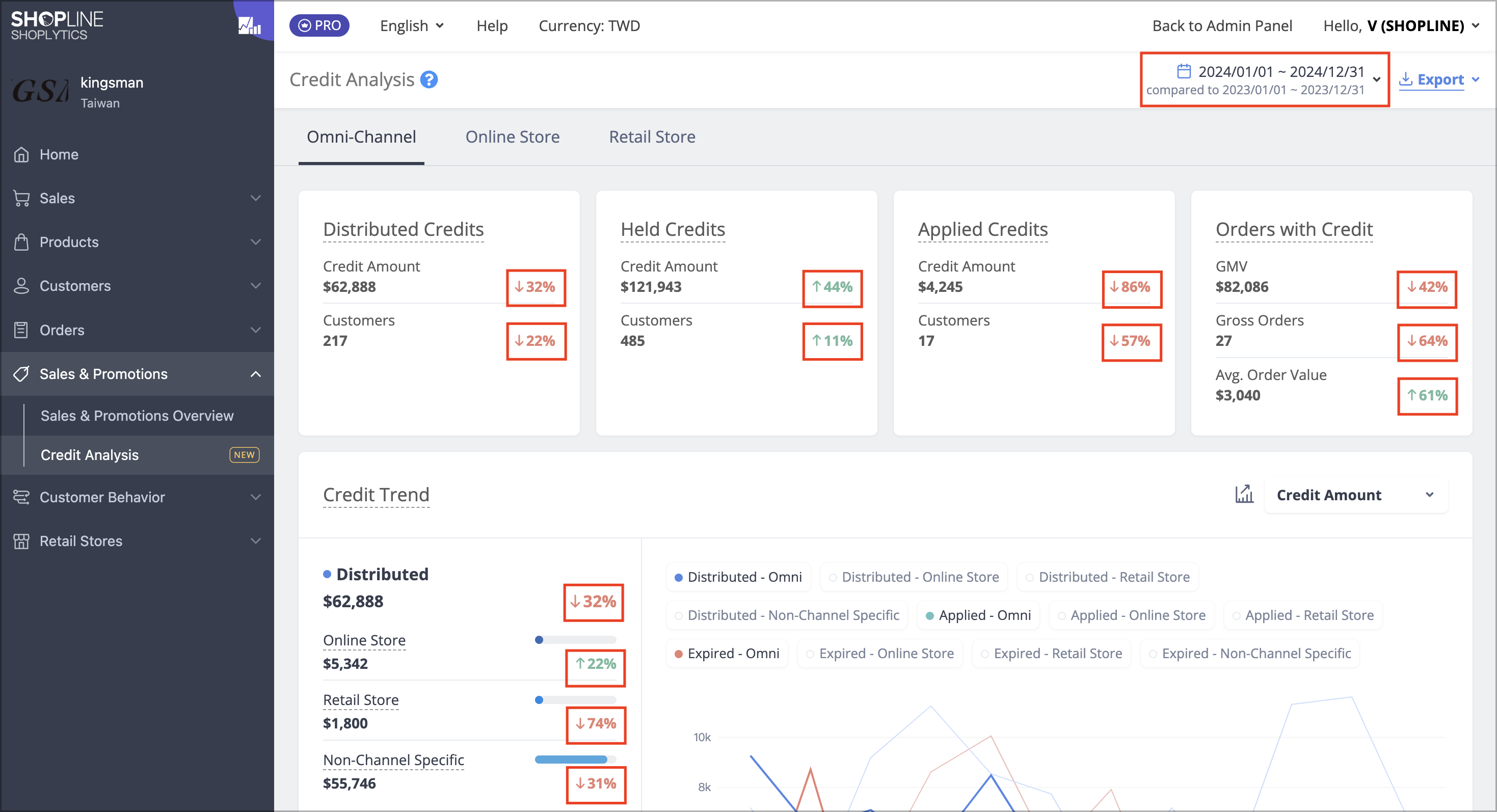Click the Products bag icon
Image resolution: width=1497 pixels, height=812 pixels.
tap(21, 241)
